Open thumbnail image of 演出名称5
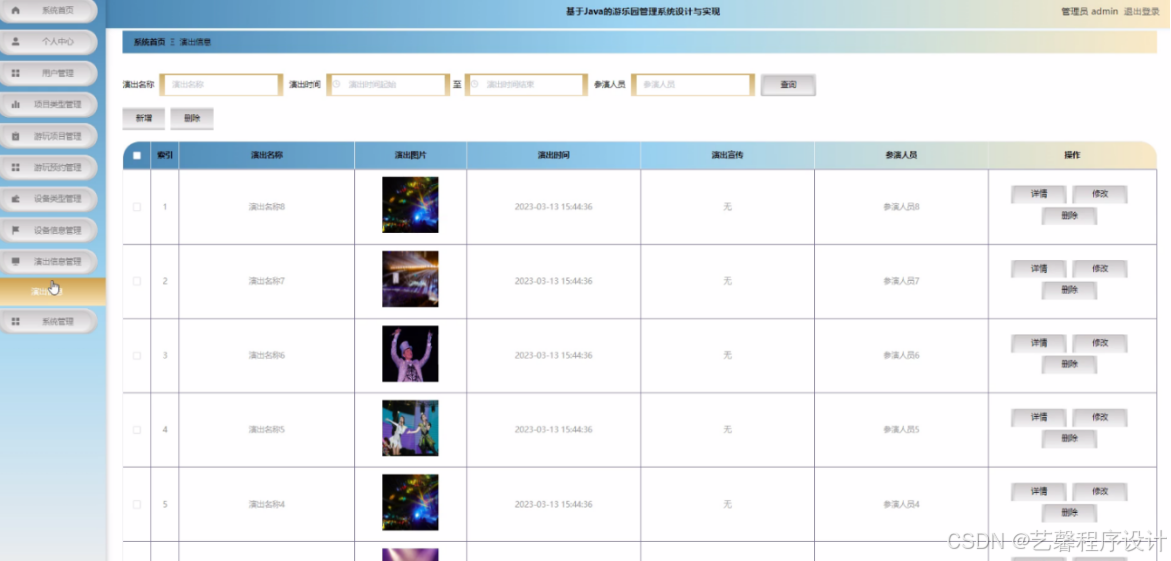The image size is (1171, 561). pyautogui.click(x=410, y=428)
